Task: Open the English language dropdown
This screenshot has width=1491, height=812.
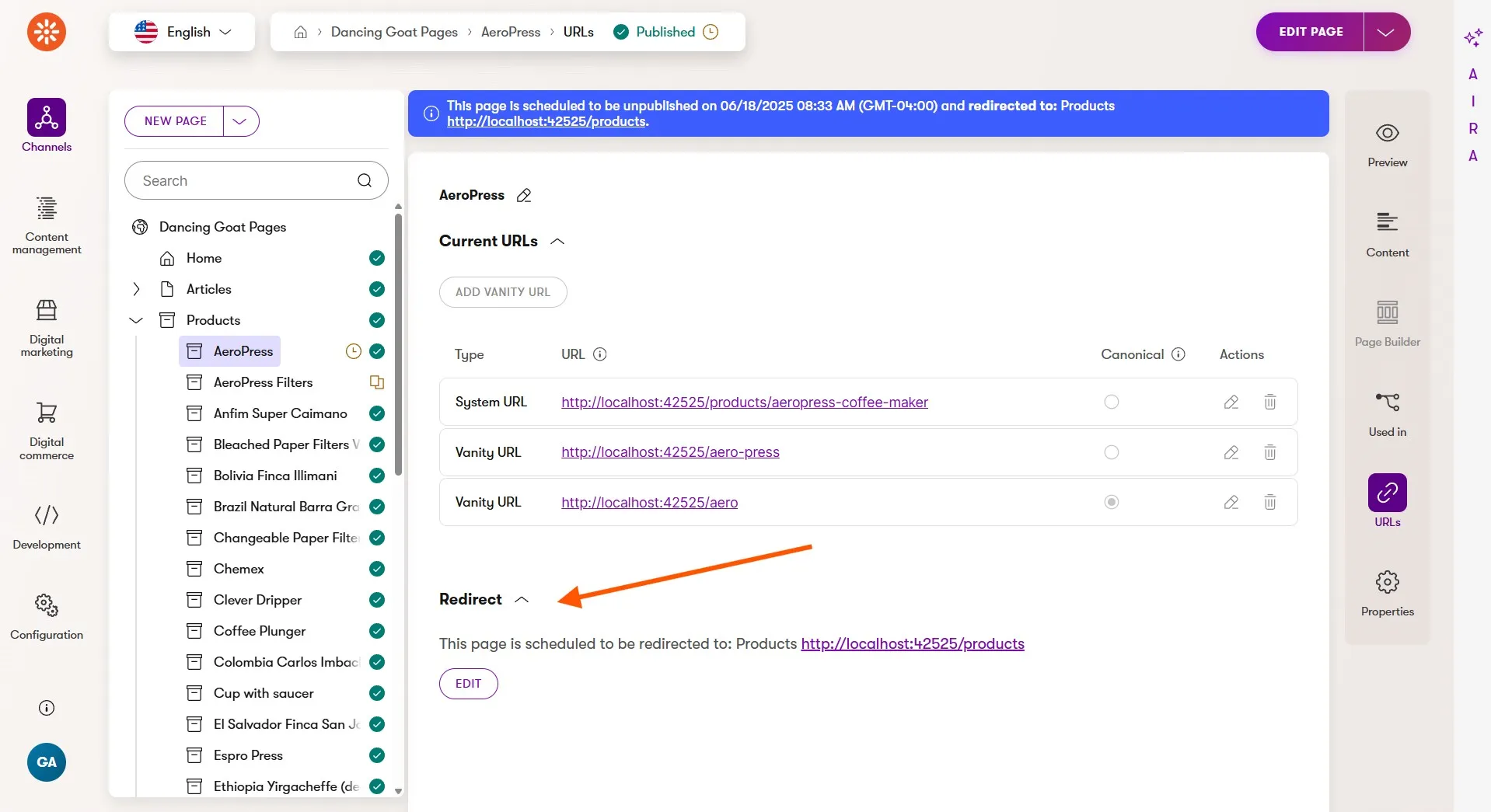Action: pyautogui.click(x=182, y=32)
